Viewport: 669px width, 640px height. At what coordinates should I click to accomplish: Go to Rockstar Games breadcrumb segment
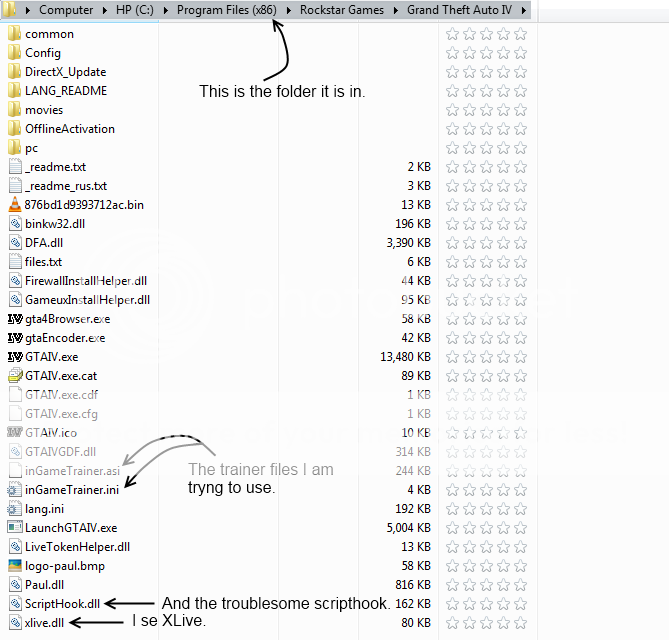click(345, 10)
